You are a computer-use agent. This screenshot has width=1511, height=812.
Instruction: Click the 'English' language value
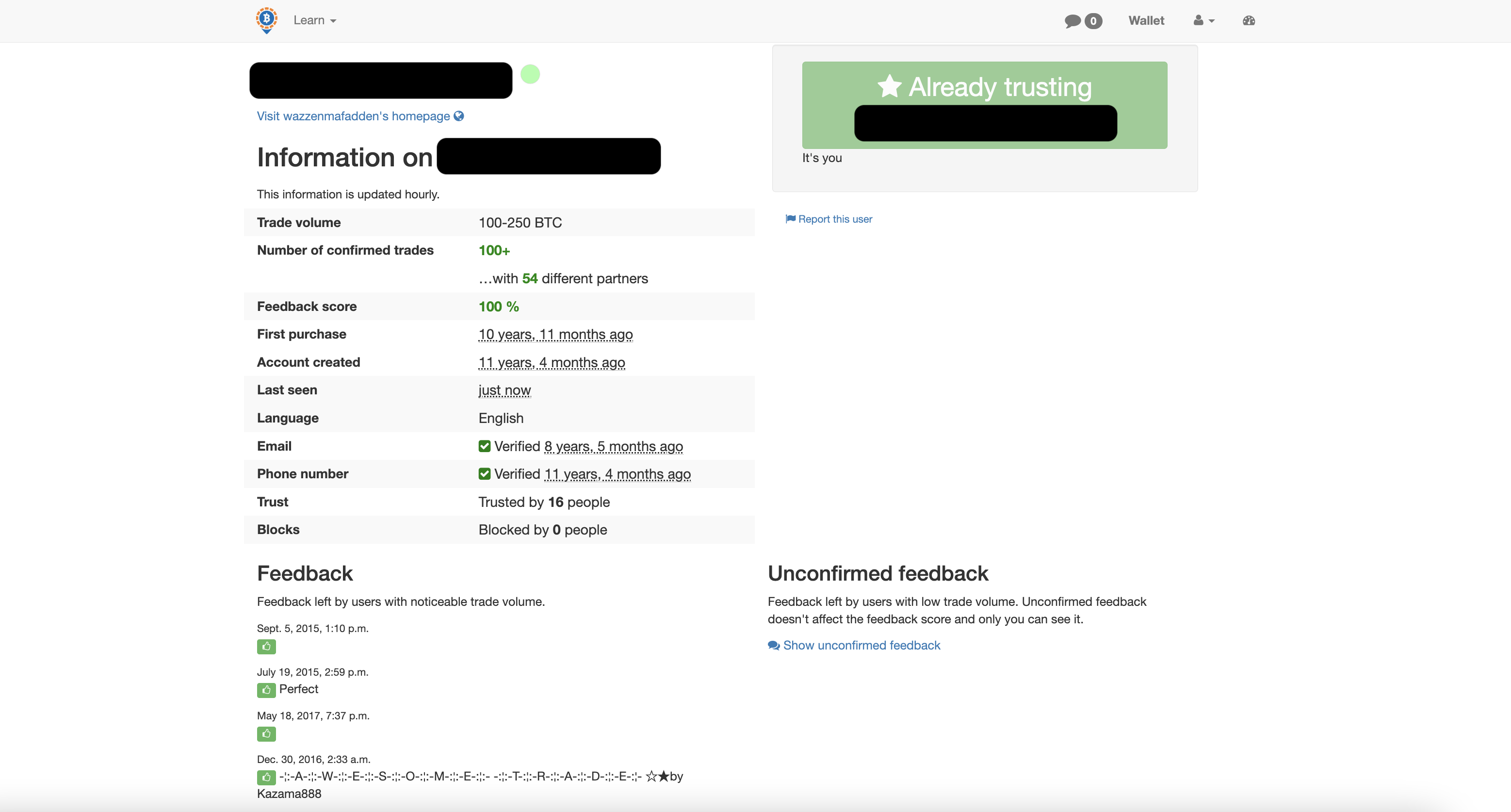pos(501,418)
